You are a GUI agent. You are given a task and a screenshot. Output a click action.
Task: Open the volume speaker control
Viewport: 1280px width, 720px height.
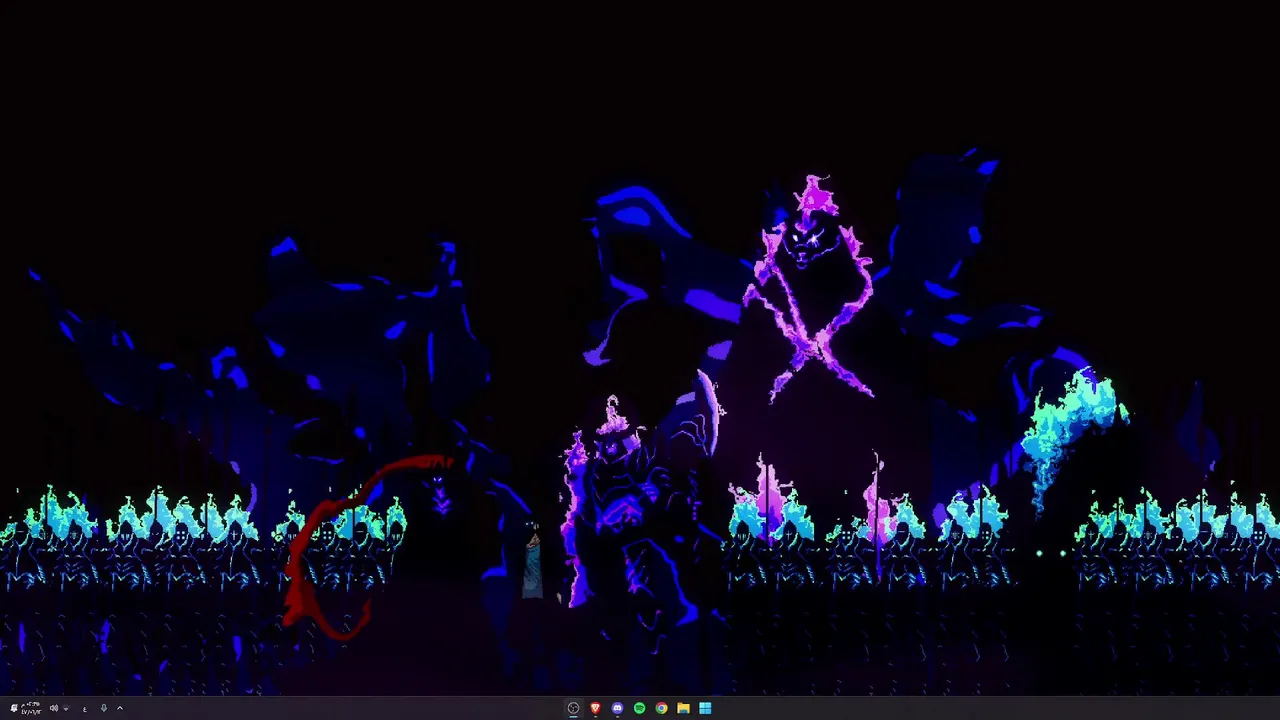pyautogui.click(x=54, y=708)
